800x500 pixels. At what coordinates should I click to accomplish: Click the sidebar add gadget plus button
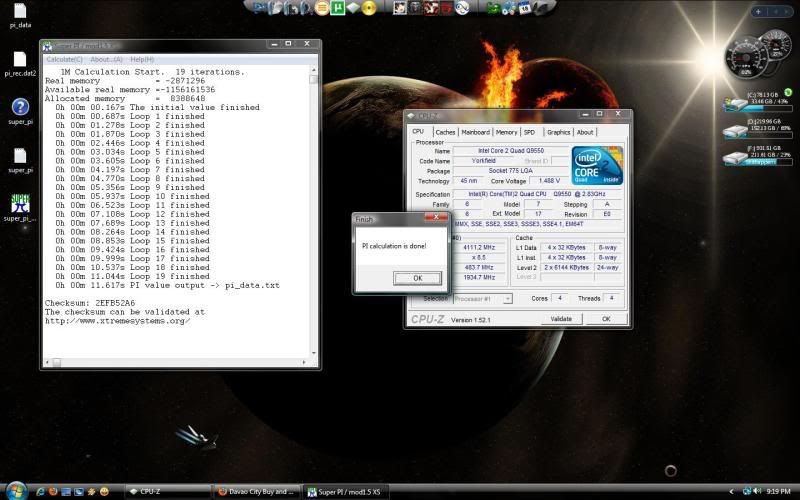coord(759,11)
